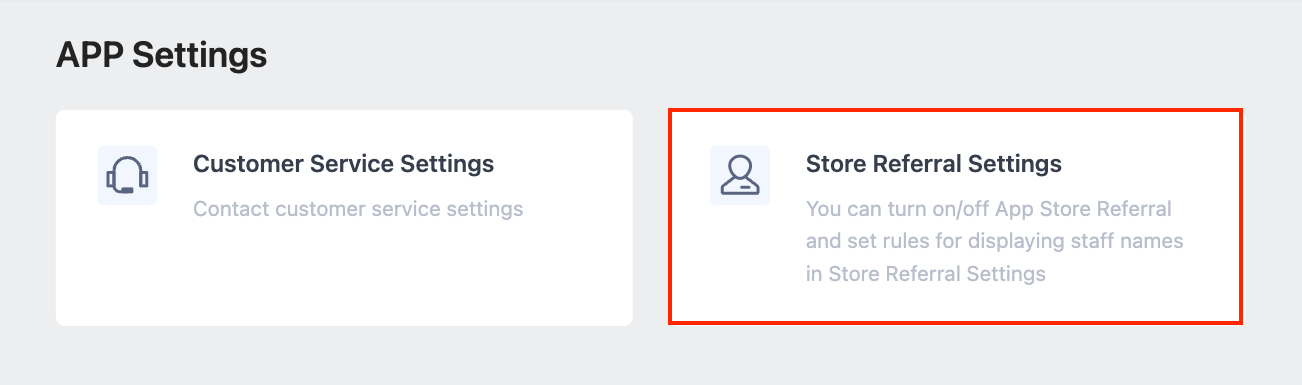Tap the headphones icon tile in first card

coord(127,175)
